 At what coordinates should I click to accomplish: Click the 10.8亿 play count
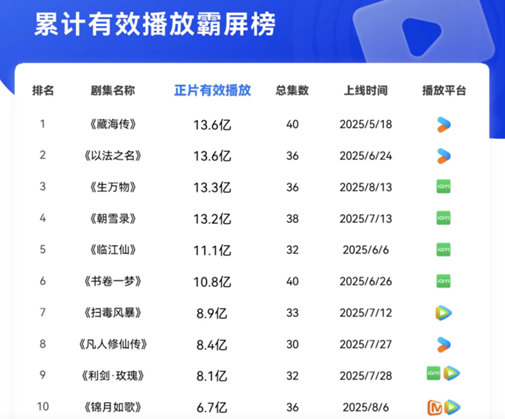(212, 282)
